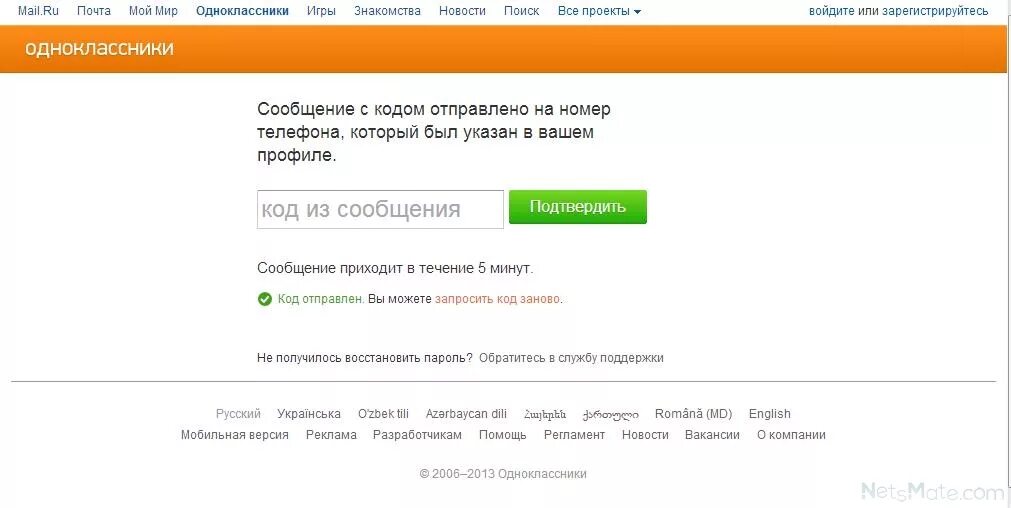This screenshot has height=508, width=1011.
Task: Click the green checkmark icon near Код отправлен
Action: click(264, 299)
